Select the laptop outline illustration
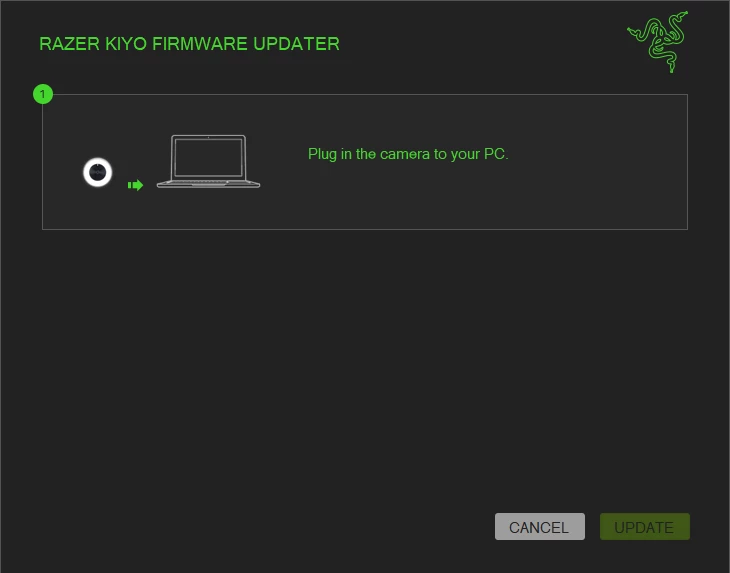The image size is (730, 573). 209,162
